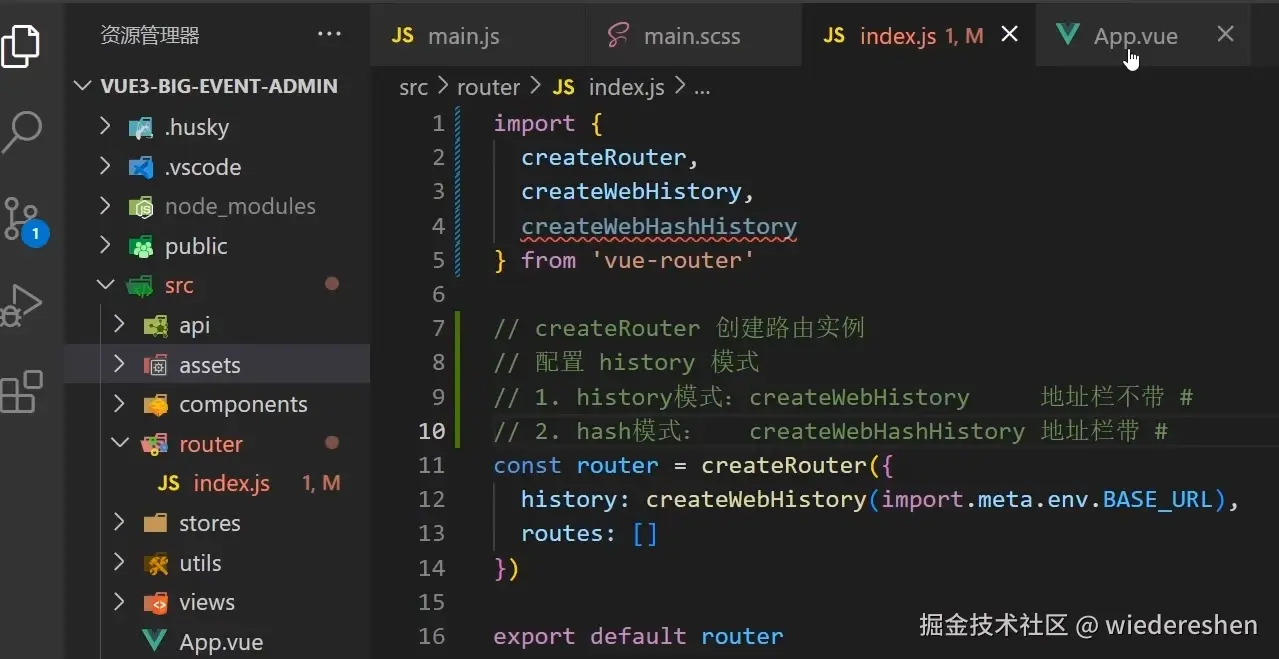Expand the .husky folder chevron

[105, 127]
